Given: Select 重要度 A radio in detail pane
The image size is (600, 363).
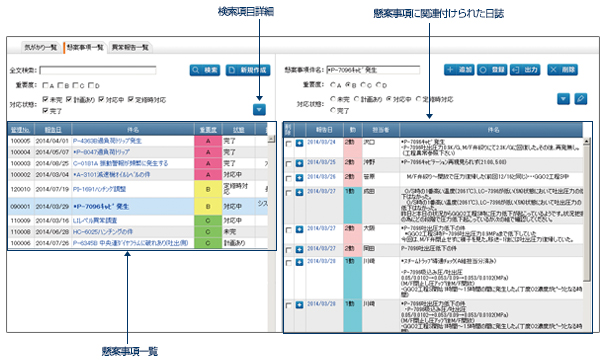Looking at the screenshot, I should 333,85.
